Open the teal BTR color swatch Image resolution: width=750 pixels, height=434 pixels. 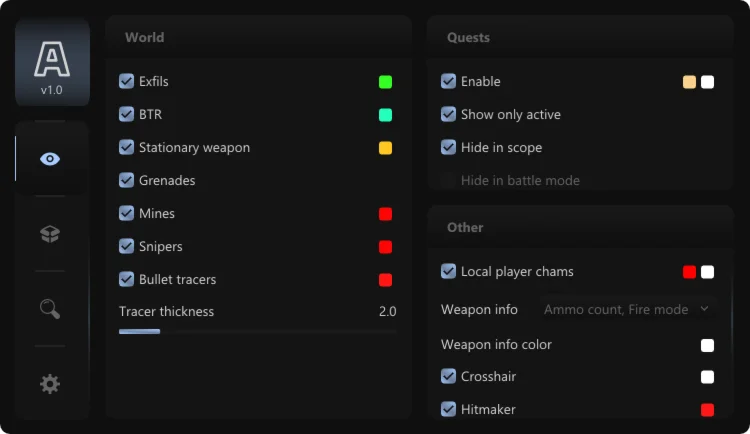(x=385, y=115)
